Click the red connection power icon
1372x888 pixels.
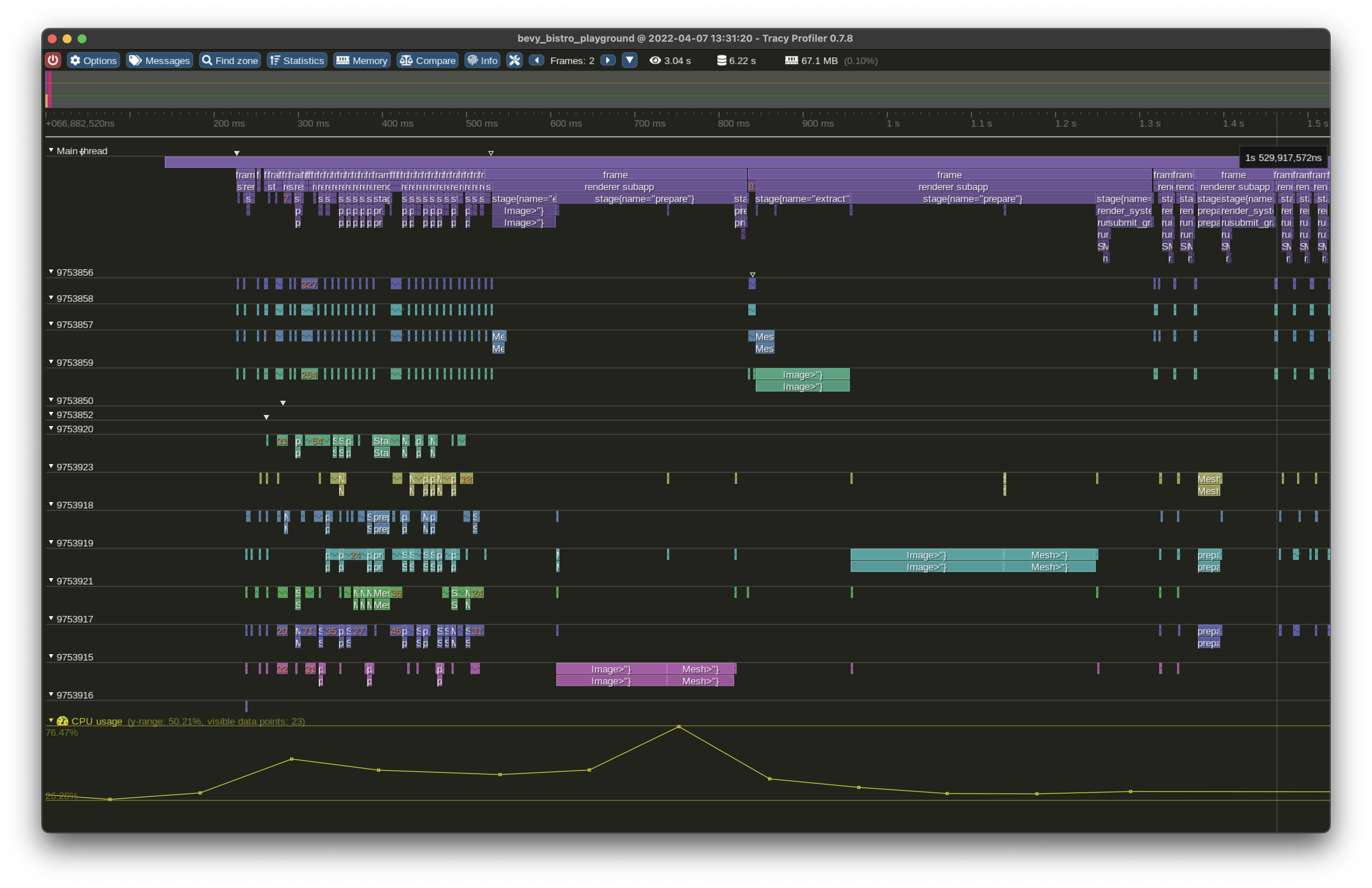click(53, 60)
